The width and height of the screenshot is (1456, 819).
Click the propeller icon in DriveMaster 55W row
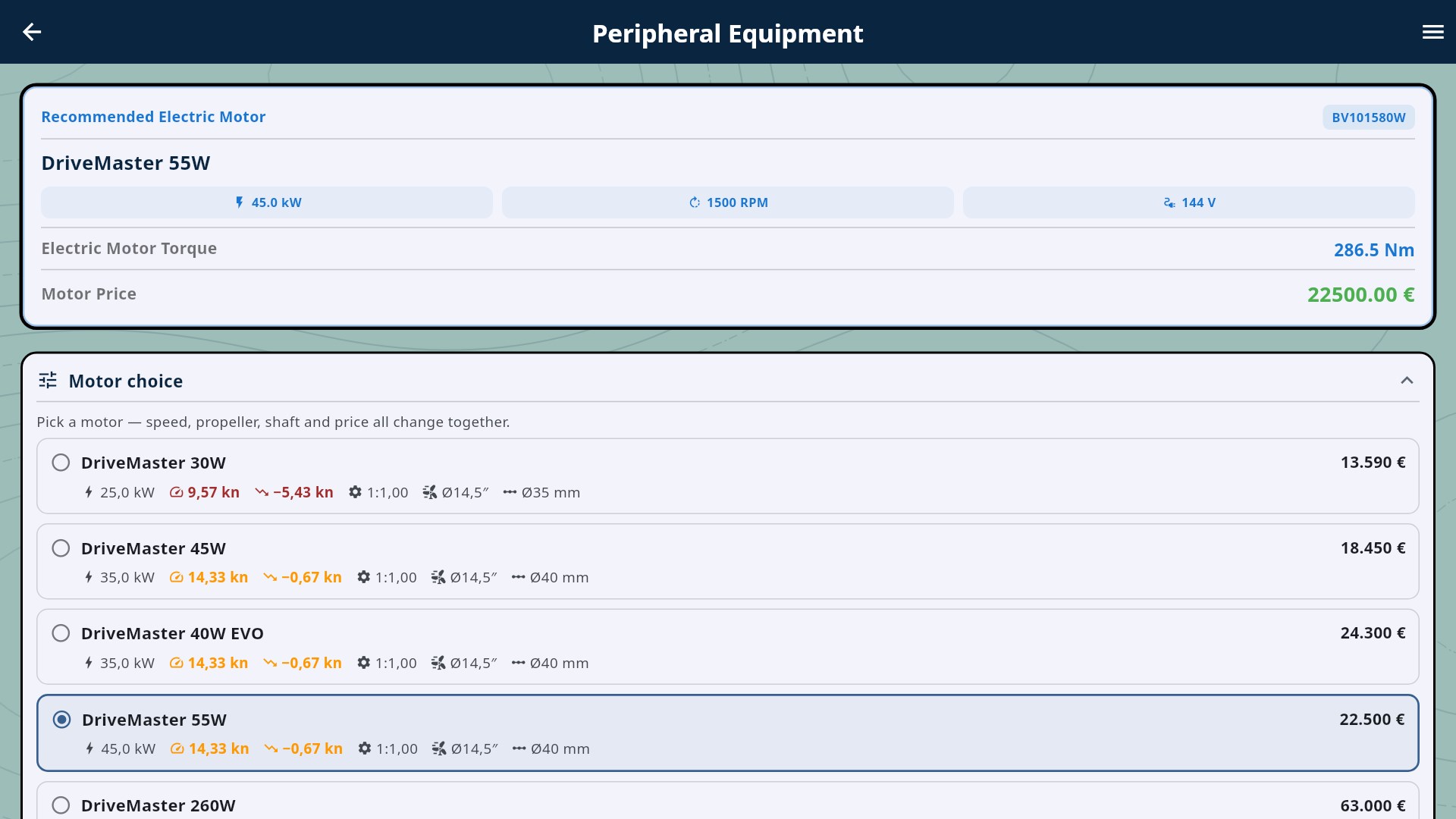coord(439,748)
